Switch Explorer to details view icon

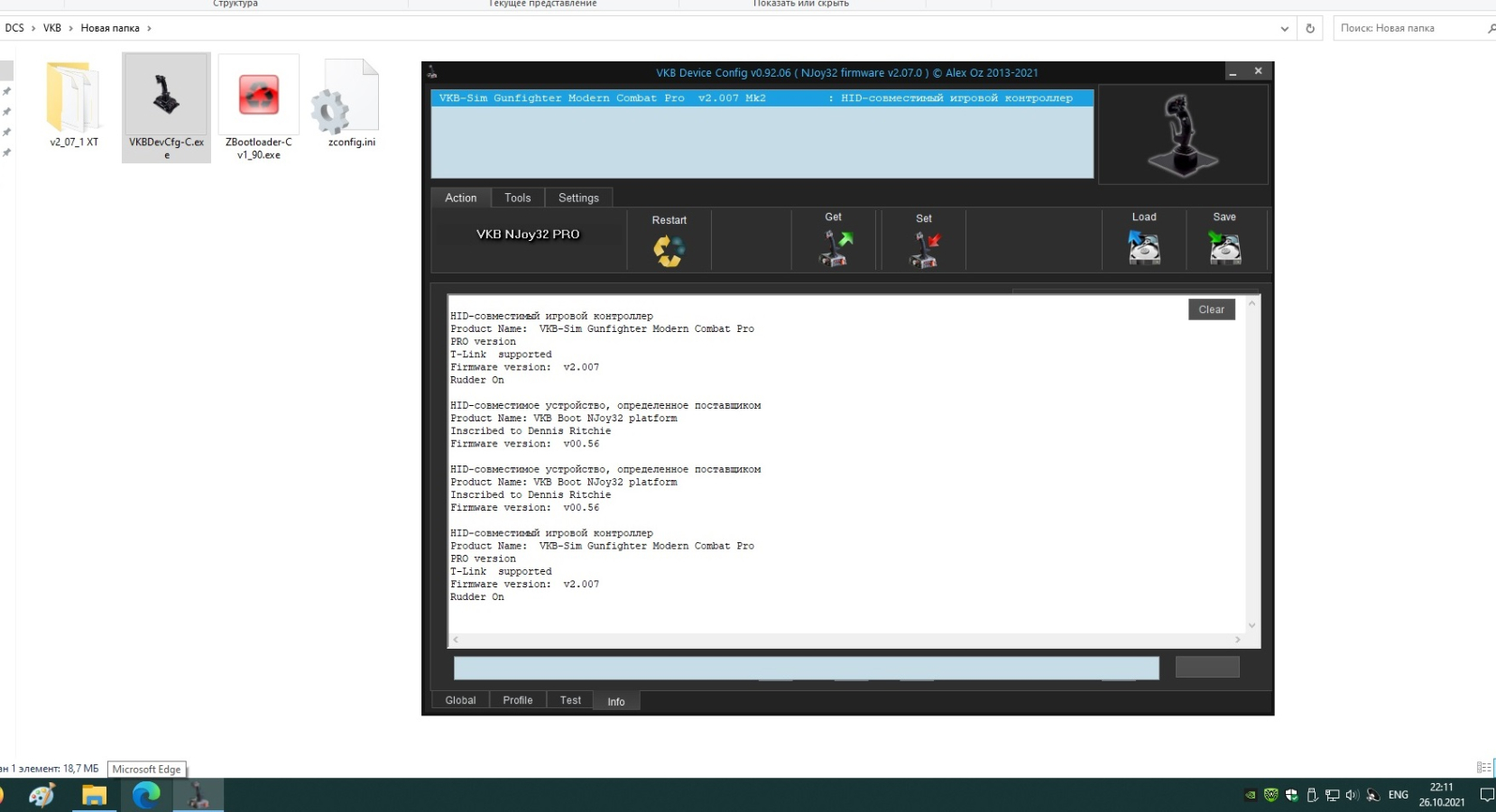pos(1483,768)
